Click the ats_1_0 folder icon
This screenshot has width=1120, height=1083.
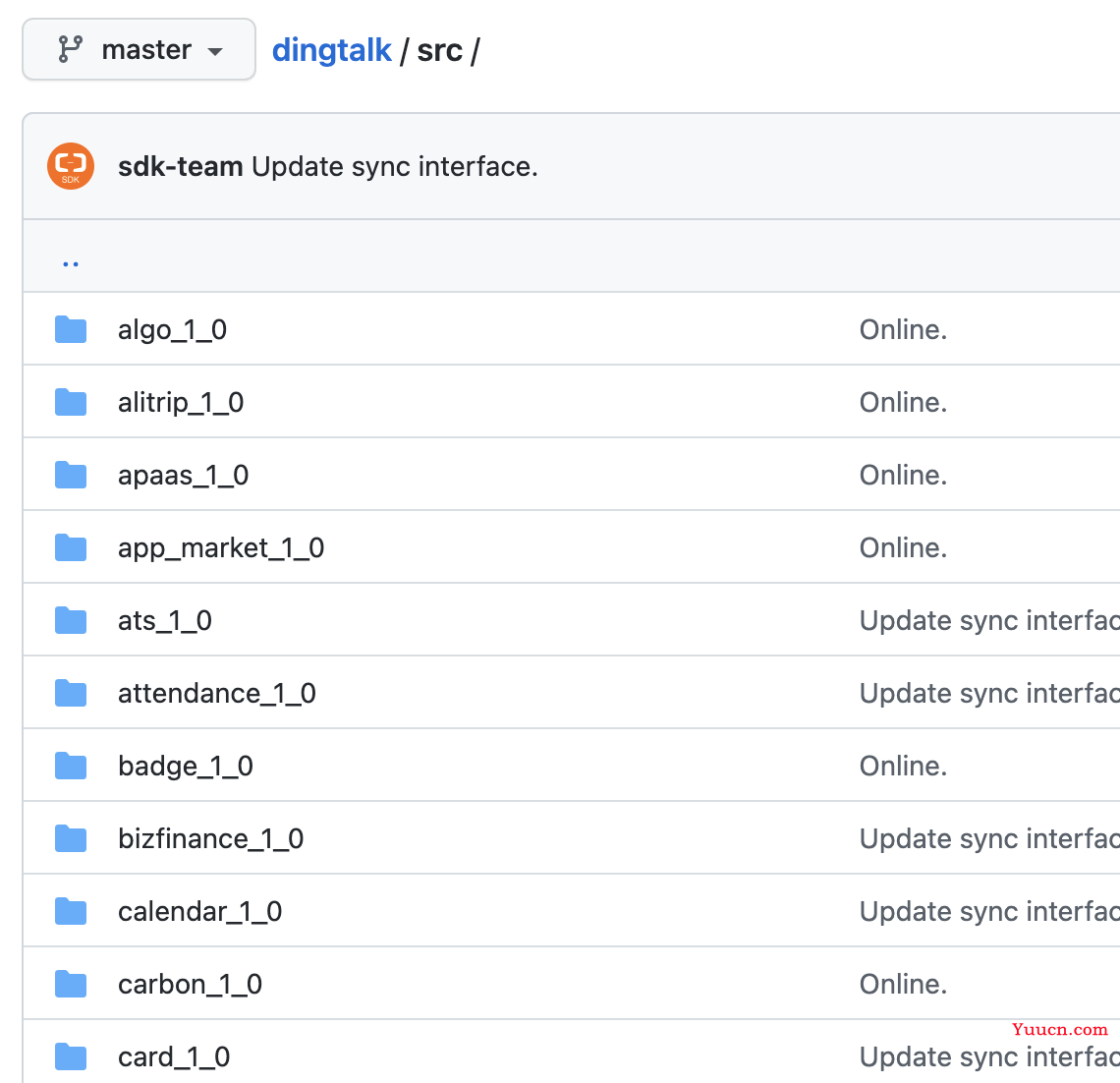[71, 620]
